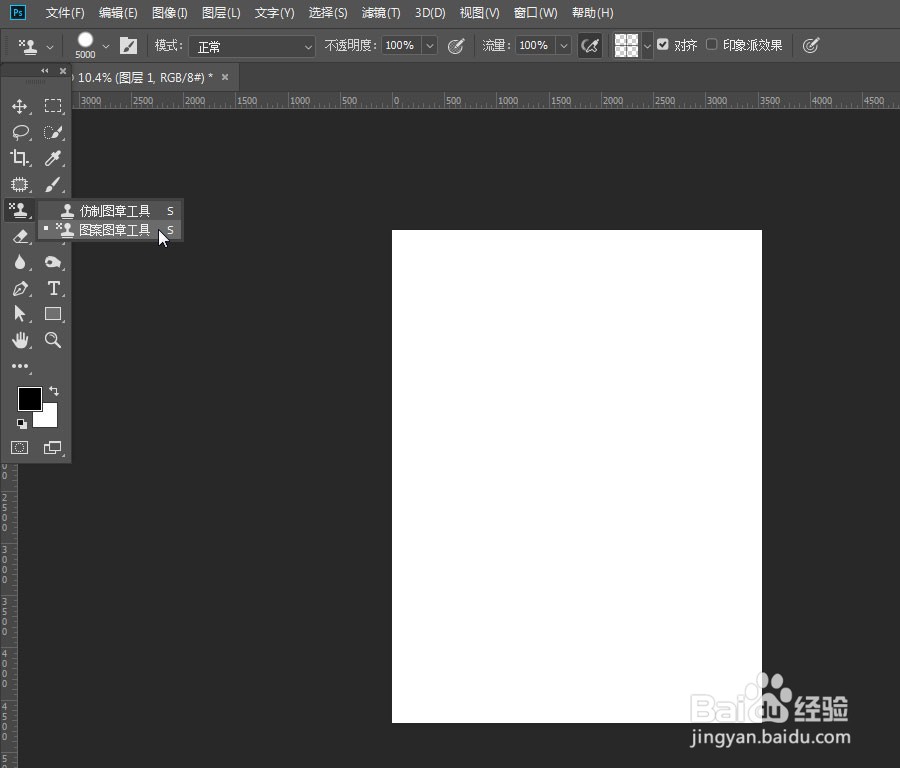This screenshot has height=768, width=900.
Task: Swap foreground and background colors
Action: coord(53,391)
